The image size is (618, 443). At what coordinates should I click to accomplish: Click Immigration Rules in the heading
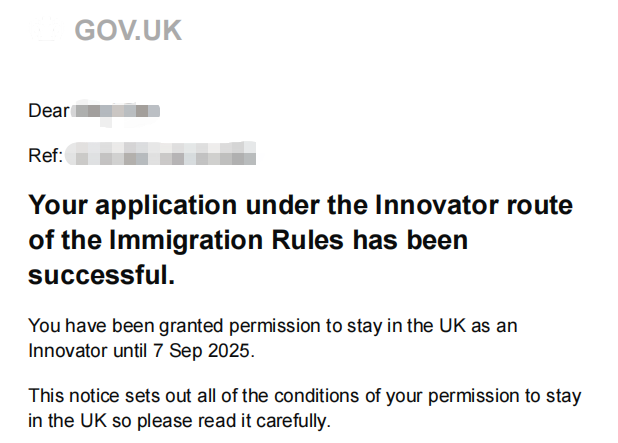[x=227, y=240]
